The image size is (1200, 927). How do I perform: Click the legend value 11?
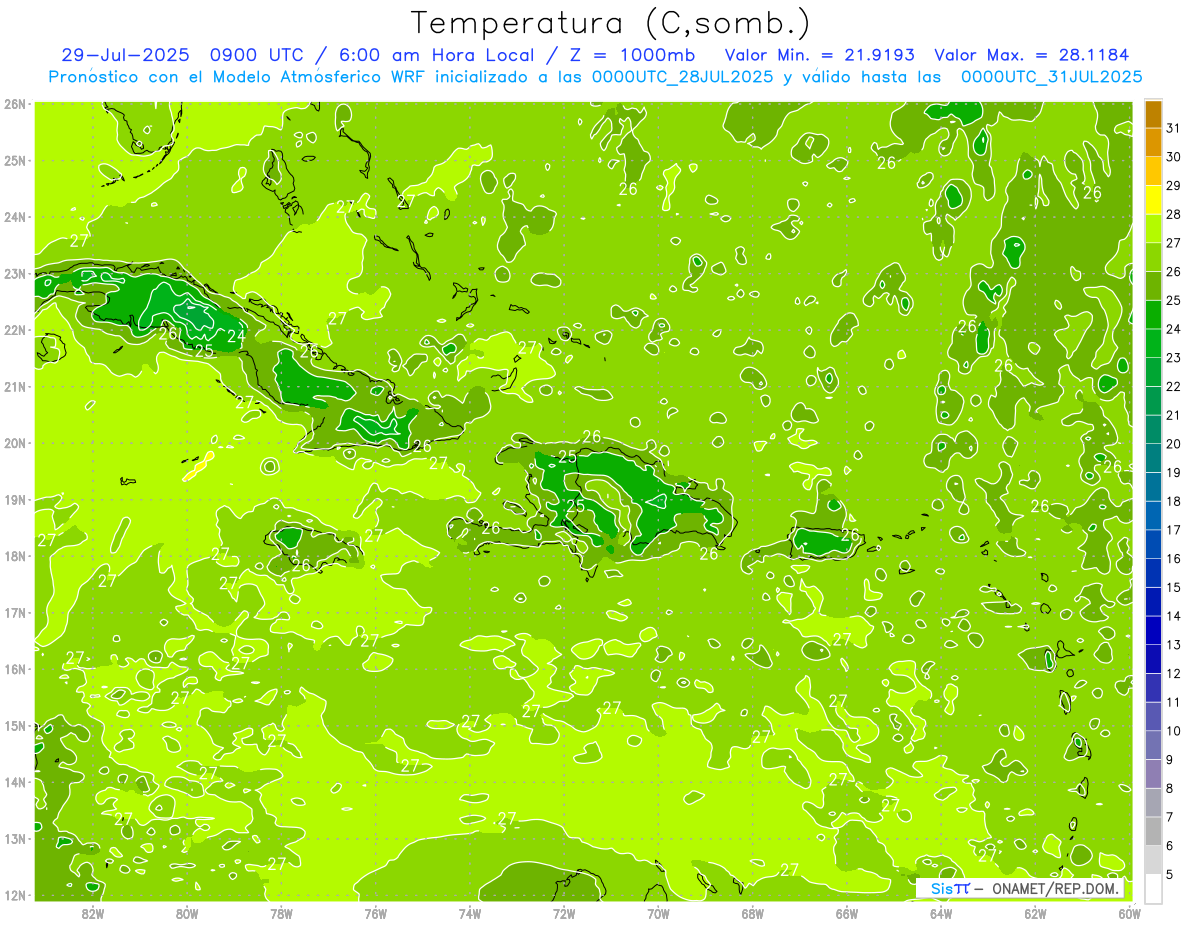[1173, 702]
